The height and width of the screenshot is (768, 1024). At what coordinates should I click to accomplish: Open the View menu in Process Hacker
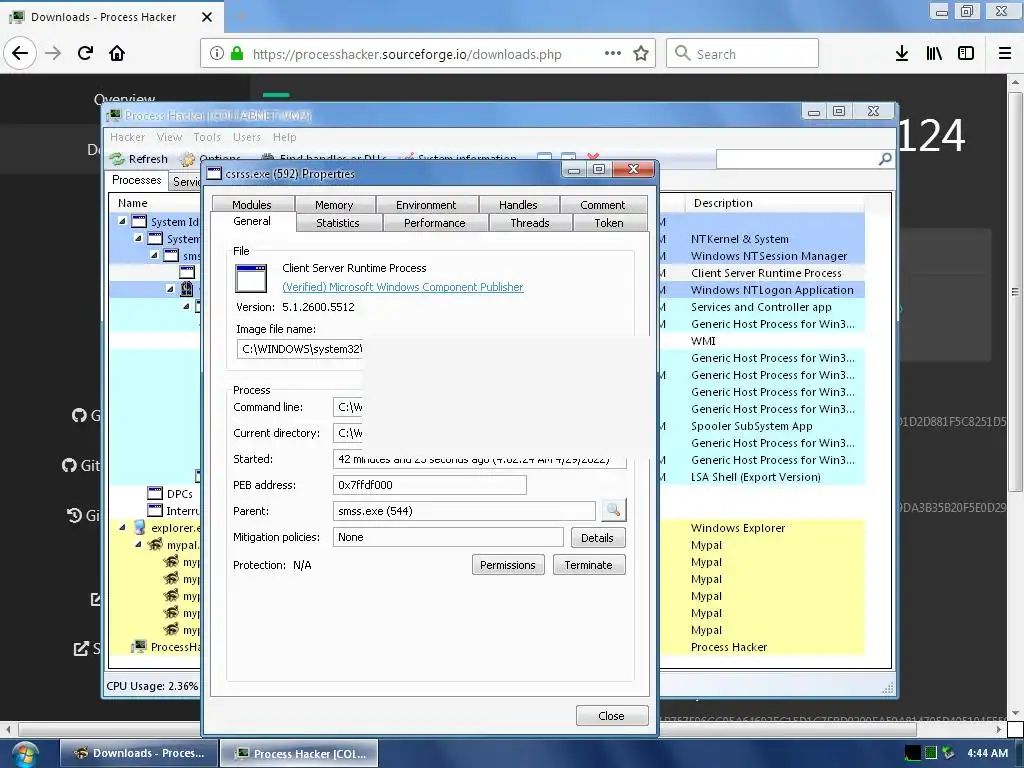click(169, 137)
